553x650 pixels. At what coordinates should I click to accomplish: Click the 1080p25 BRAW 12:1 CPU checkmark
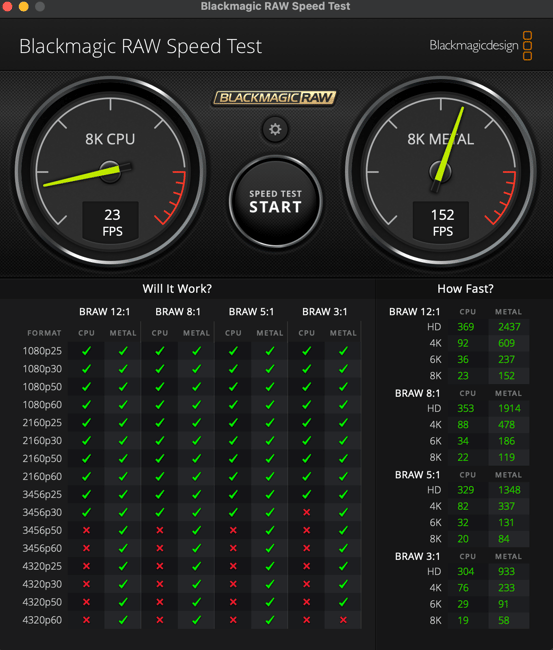(86, 351)
